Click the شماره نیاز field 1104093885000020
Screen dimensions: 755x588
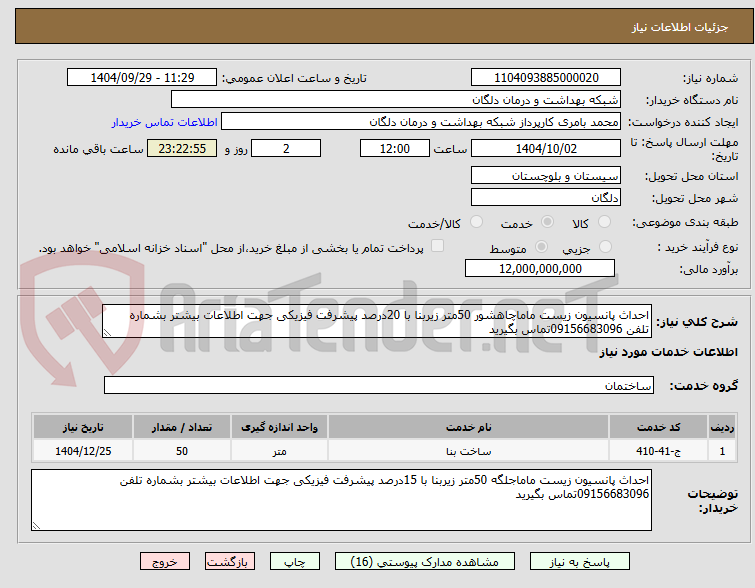[x=546, y=78]
